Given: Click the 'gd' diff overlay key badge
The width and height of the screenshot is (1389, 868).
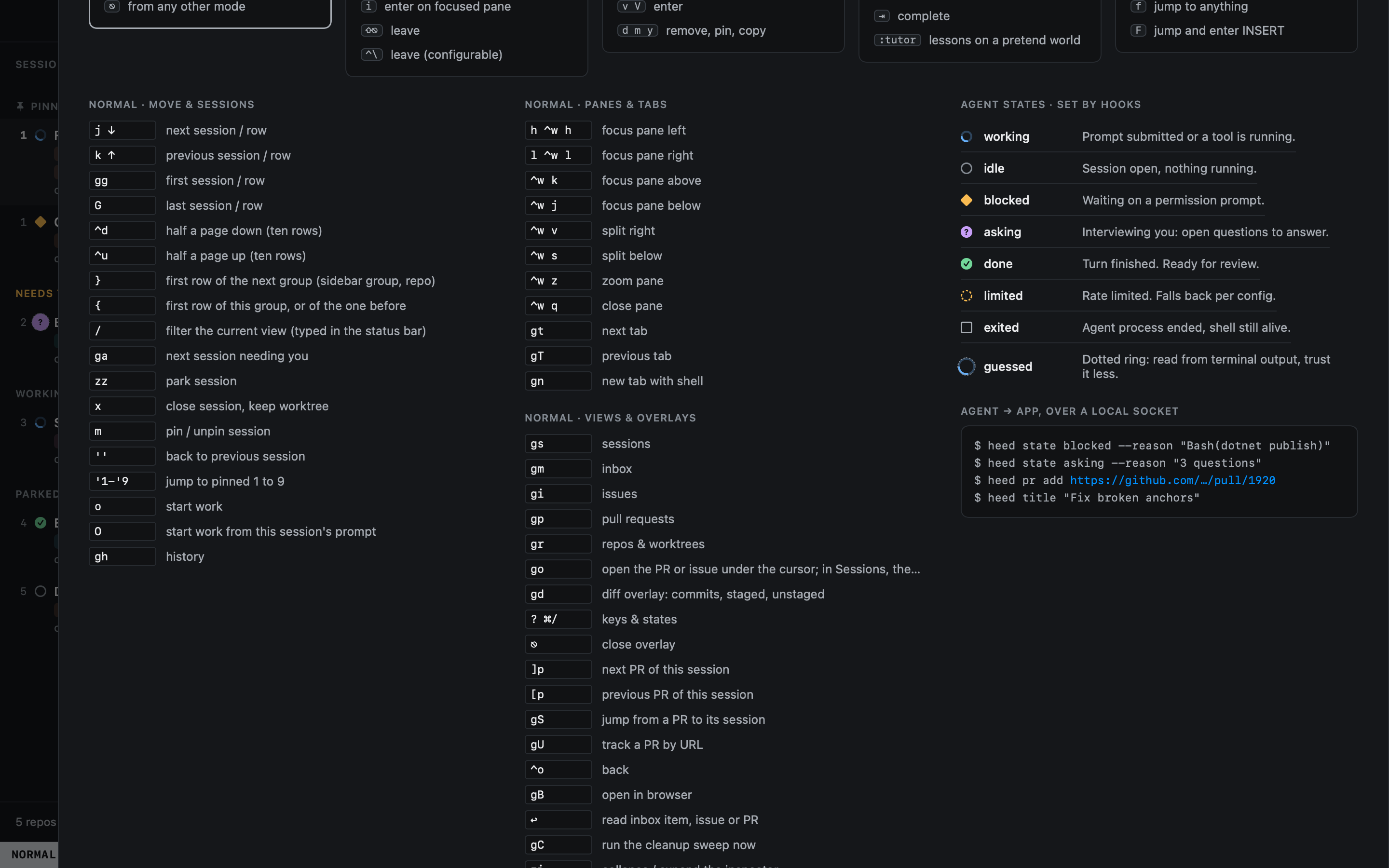Looking at the screenshot, I should (558, 594).
